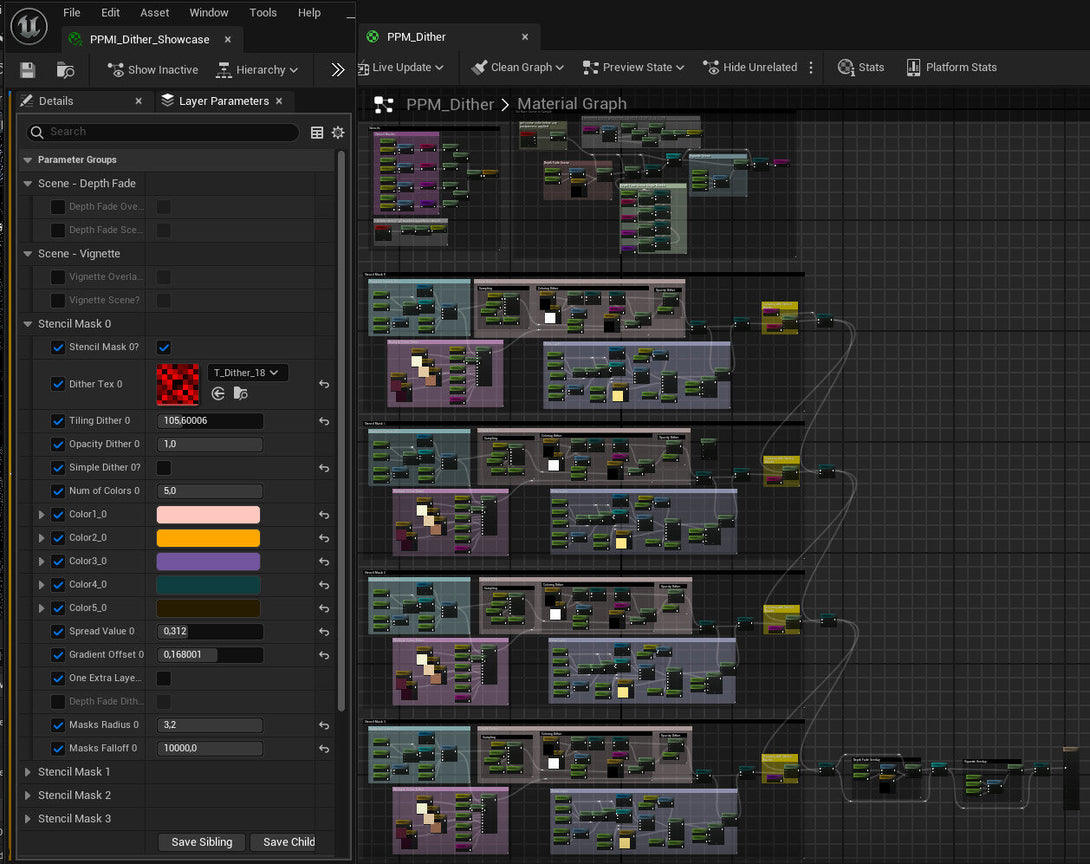Enable override for Vignette Scene? parameter
Viewport: 1090px width, 864px height.
point(58,300)
